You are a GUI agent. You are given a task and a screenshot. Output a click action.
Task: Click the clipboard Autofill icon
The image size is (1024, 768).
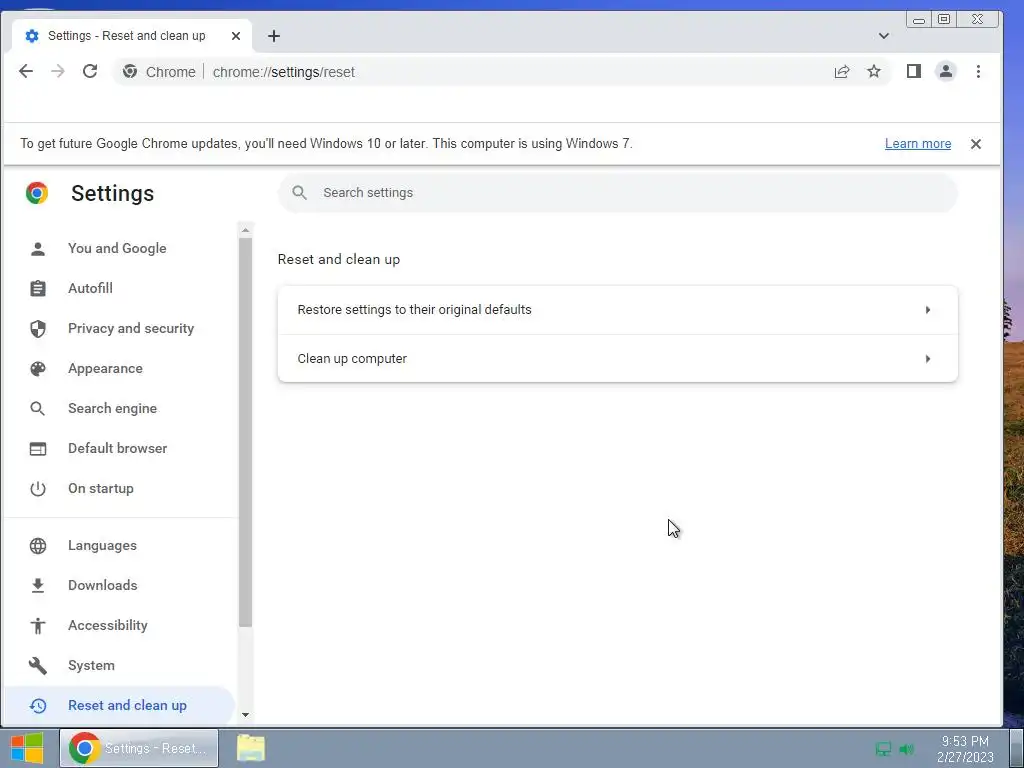38,288
